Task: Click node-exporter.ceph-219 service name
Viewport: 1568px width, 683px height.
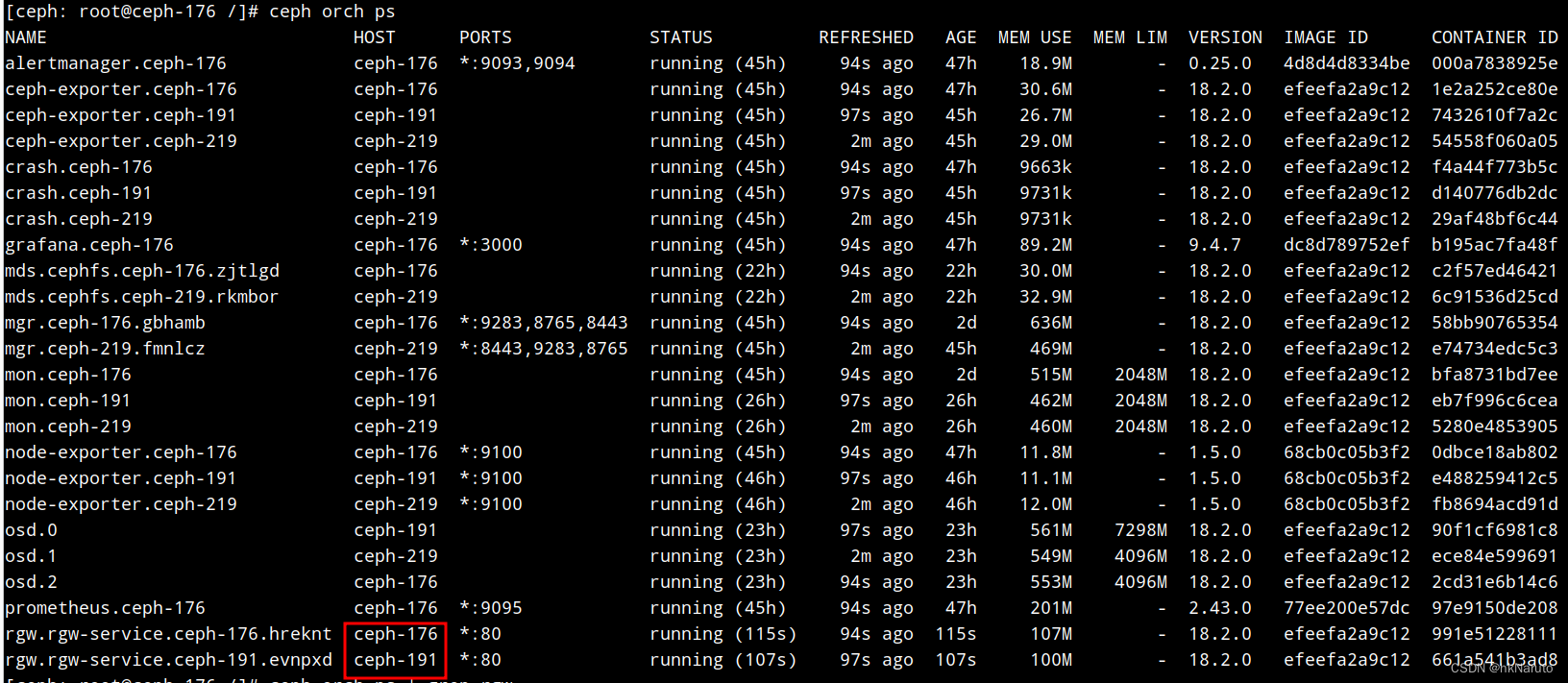Action: (121, 504)
